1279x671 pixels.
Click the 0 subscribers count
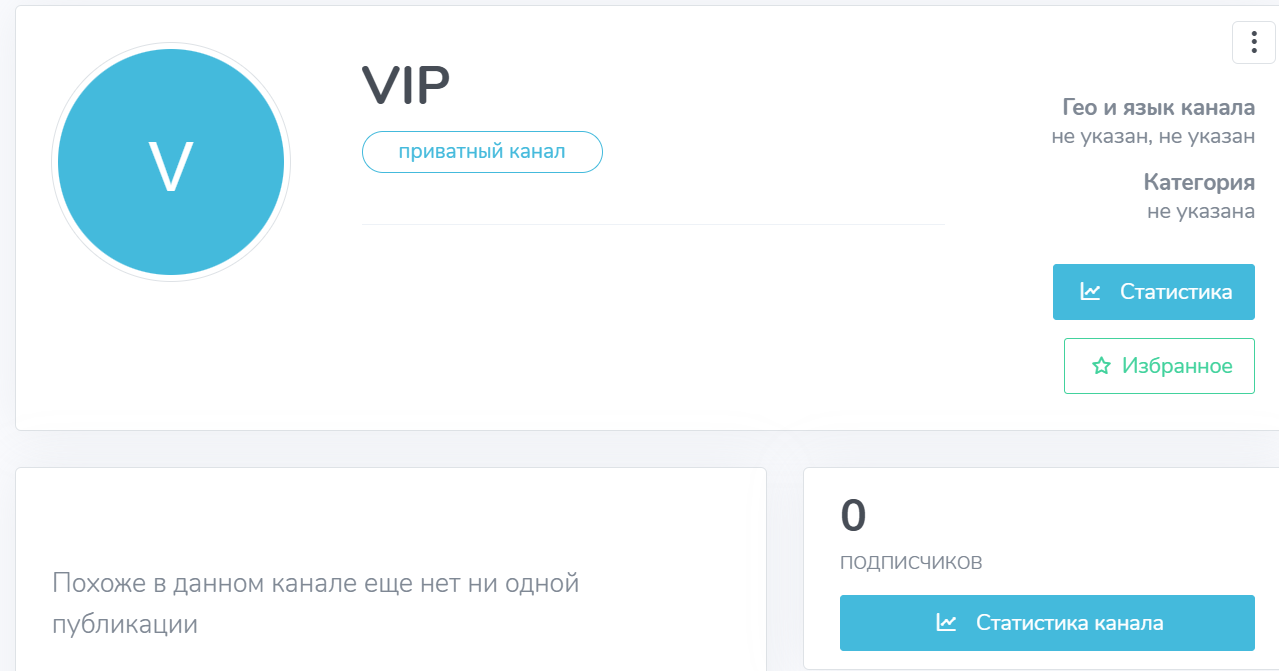coord(853,516)
